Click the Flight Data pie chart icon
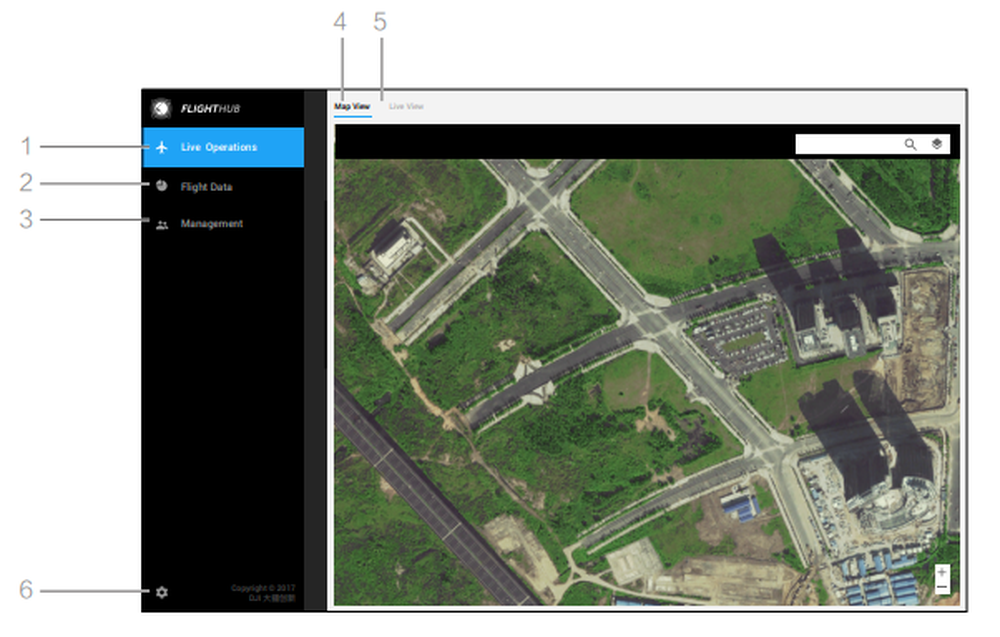This screenshot has height=637, width=1000. 162,186
